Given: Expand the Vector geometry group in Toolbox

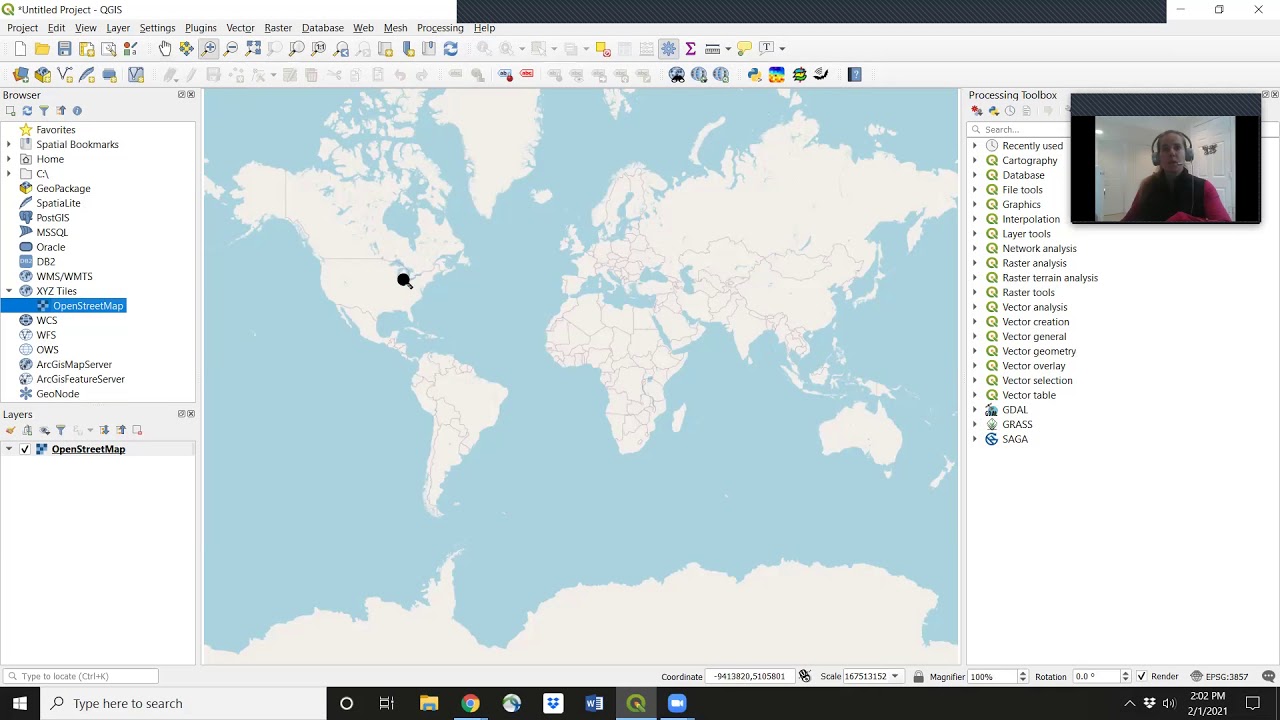Looking at the screenshot, I should point(975,351).
